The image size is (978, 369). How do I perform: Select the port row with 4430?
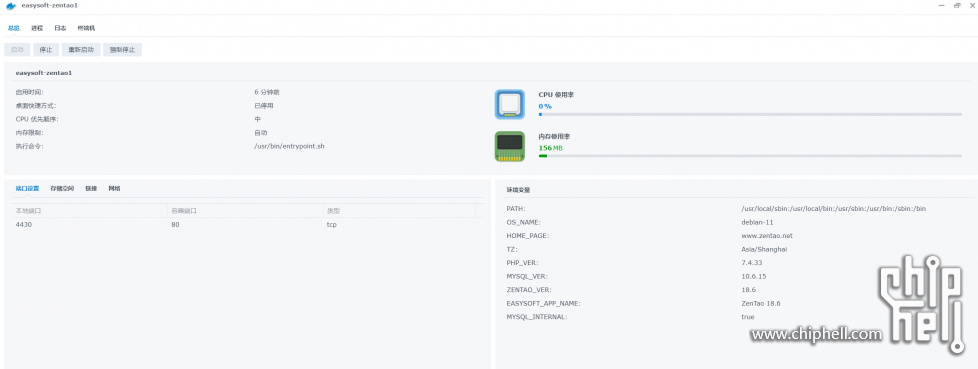click(248, 224)
